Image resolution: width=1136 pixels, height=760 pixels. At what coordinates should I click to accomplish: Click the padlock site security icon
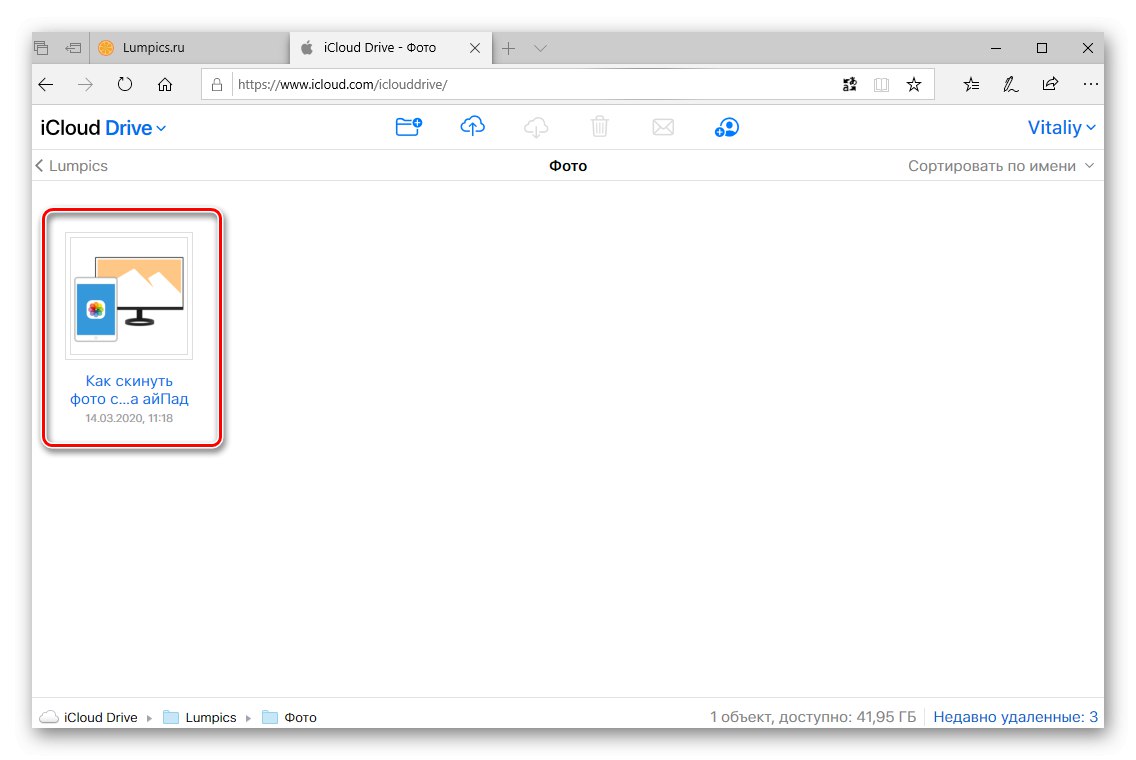[217, 85]
